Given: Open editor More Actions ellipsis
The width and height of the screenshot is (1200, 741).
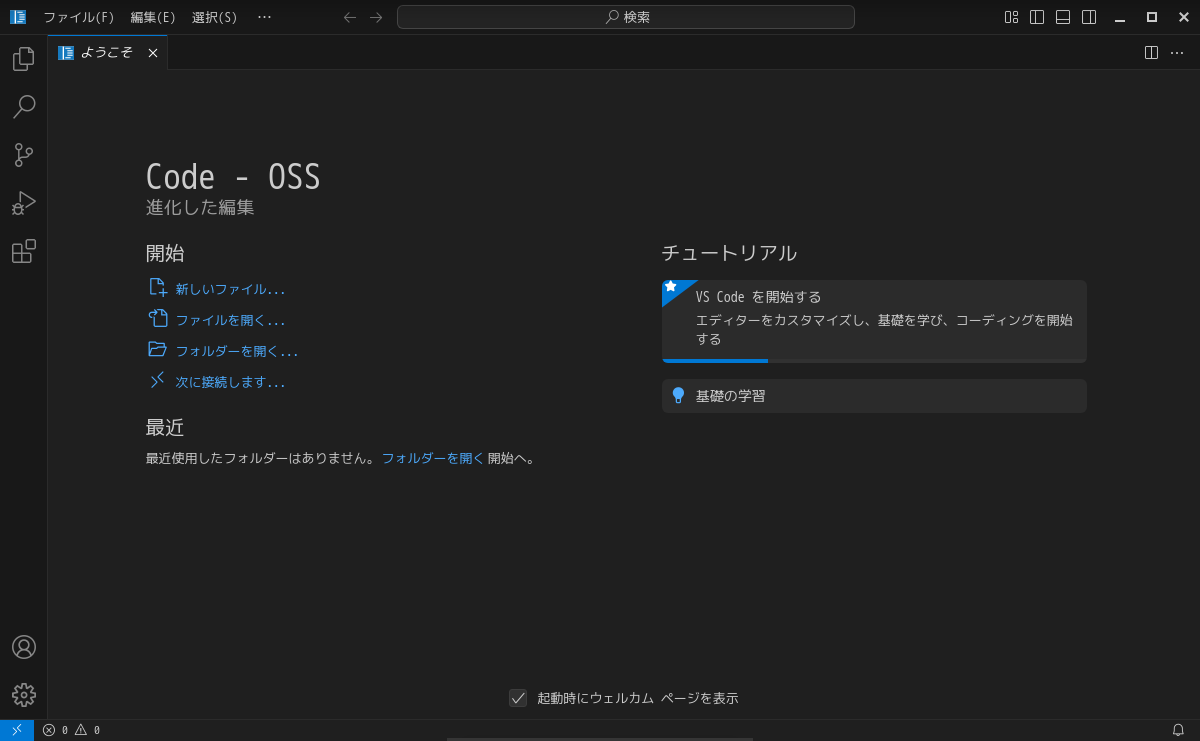Looking at the screenshot, I should tap(1177, 52).
